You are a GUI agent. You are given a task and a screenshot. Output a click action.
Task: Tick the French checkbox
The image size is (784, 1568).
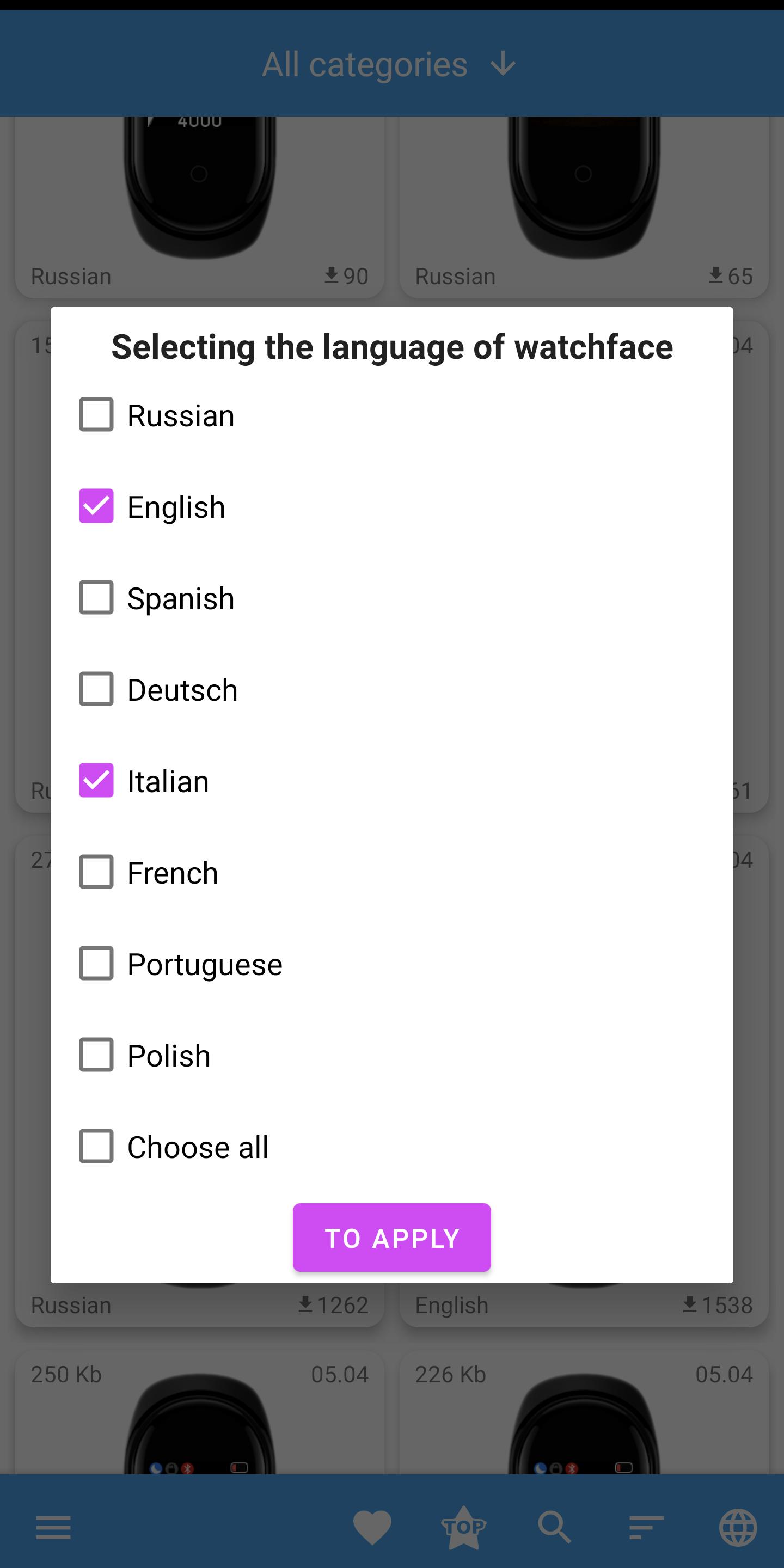pyautogui.click(x=96, y=872)
